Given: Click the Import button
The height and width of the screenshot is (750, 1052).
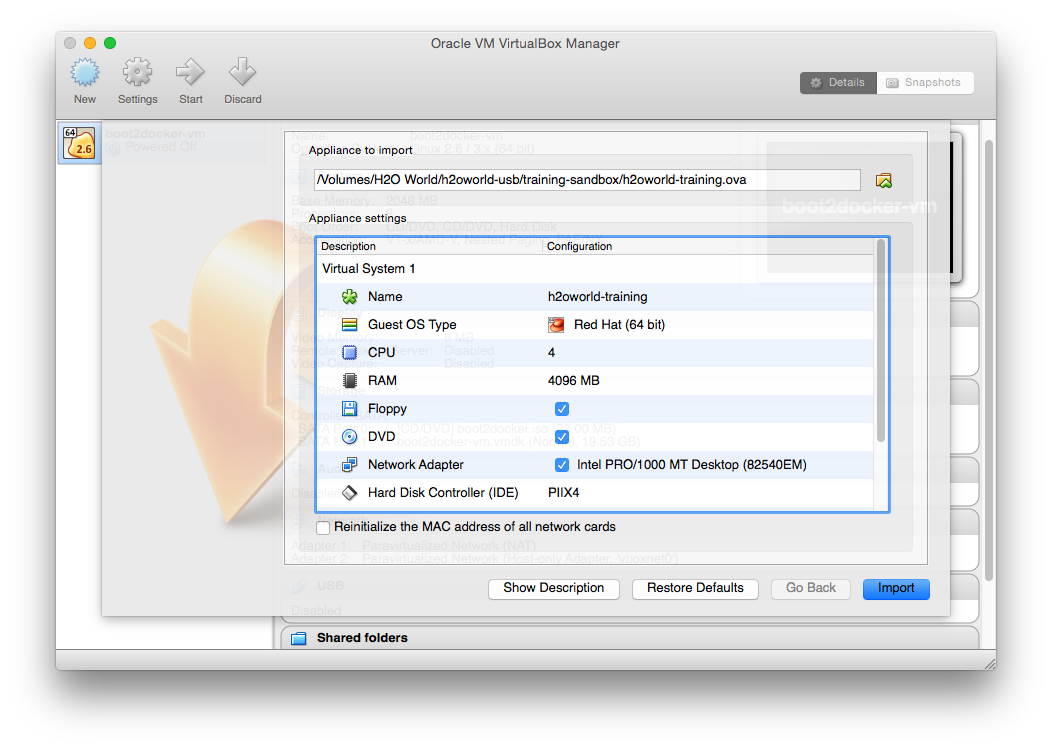Looking at the screenshot, I should pyautogui.click(x=896, y=588).
